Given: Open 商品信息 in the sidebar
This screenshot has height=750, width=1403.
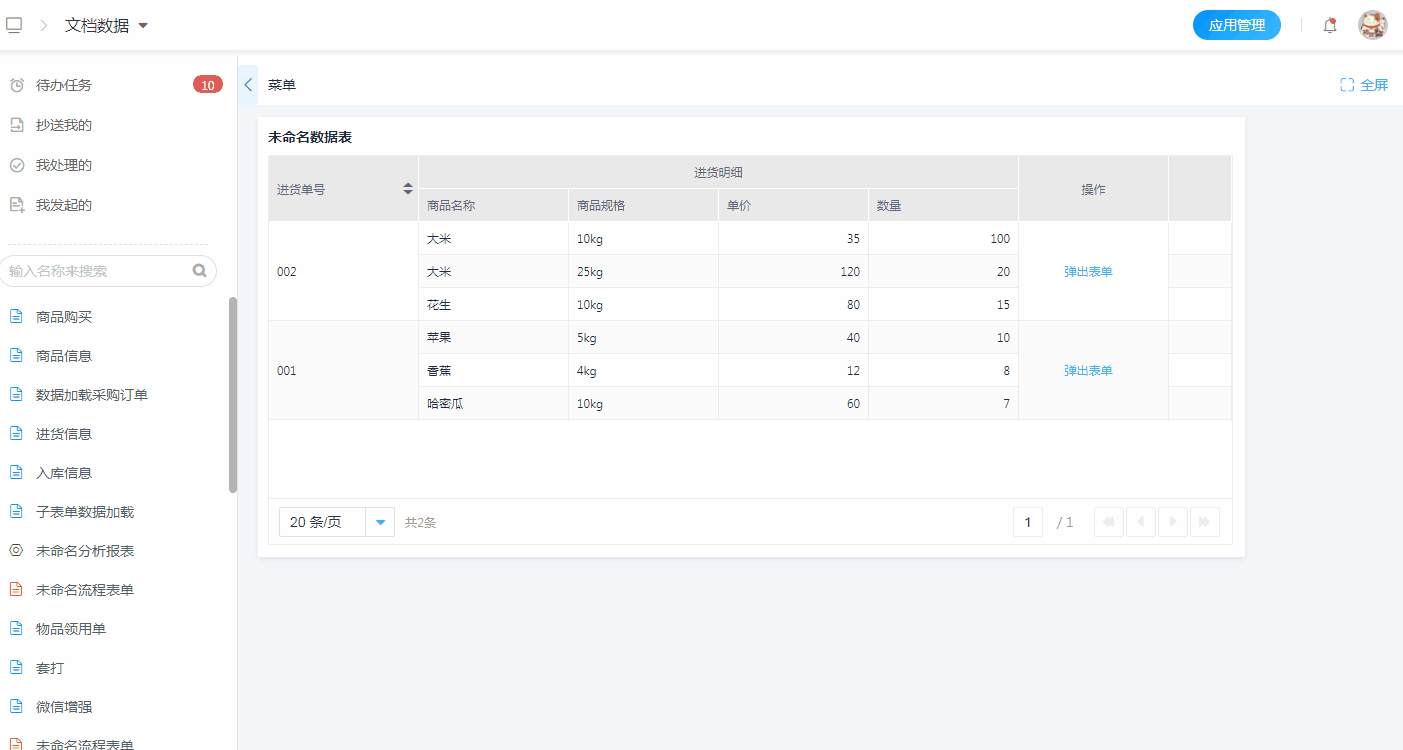Looking at the screenshot, I should pos(64,356).
